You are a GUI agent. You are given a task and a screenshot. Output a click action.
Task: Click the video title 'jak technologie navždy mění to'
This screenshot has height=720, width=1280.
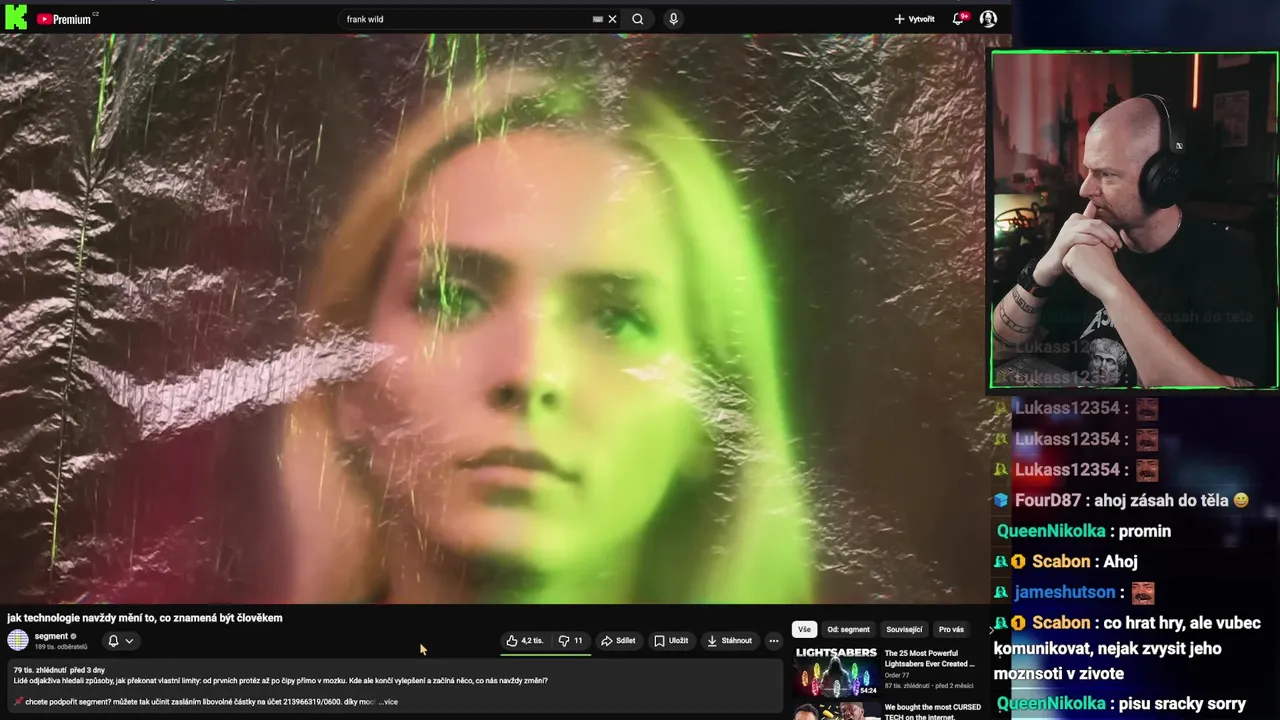coord(145,618)
